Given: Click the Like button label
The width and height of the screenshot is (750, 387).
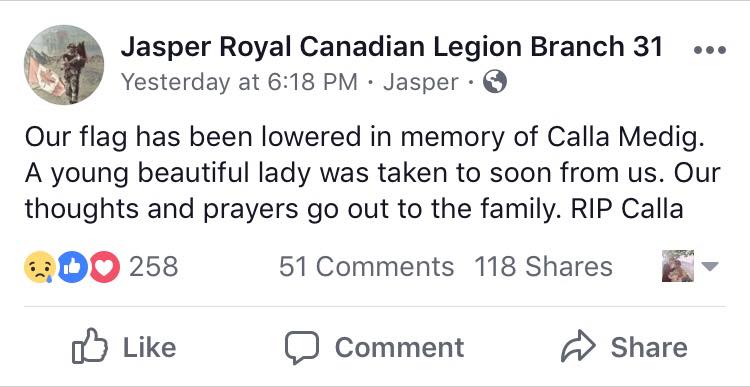Looking at the screenshot, I should [x=150, y=347].
